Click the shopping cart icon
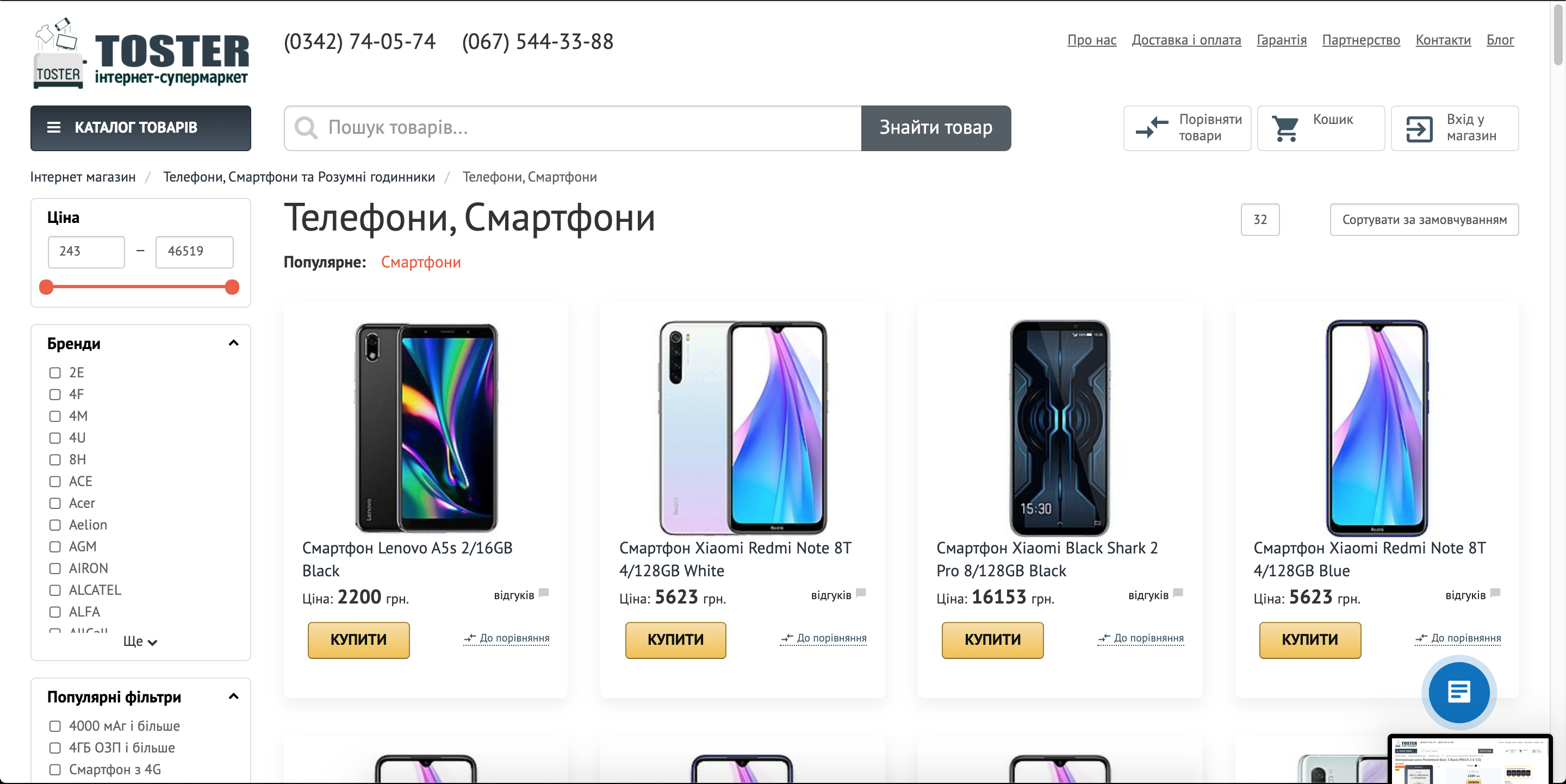The height and width of the screenshot is (784, 1566). point(1286,128)
